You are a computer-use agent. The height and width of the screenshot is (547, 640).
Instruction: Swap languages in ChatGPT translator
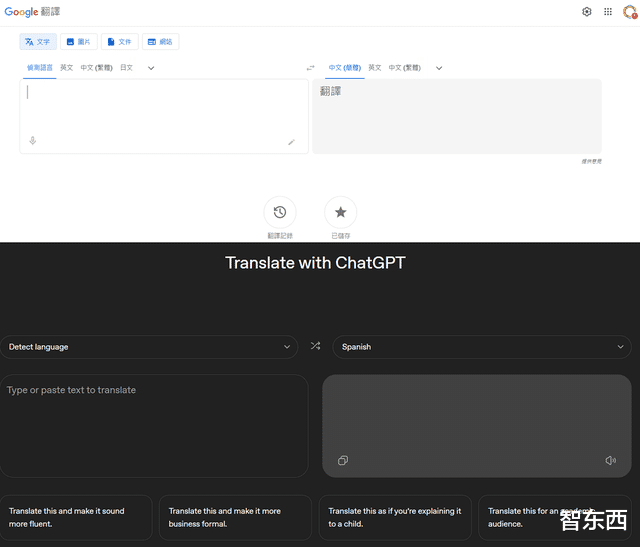tap(315, 346)
